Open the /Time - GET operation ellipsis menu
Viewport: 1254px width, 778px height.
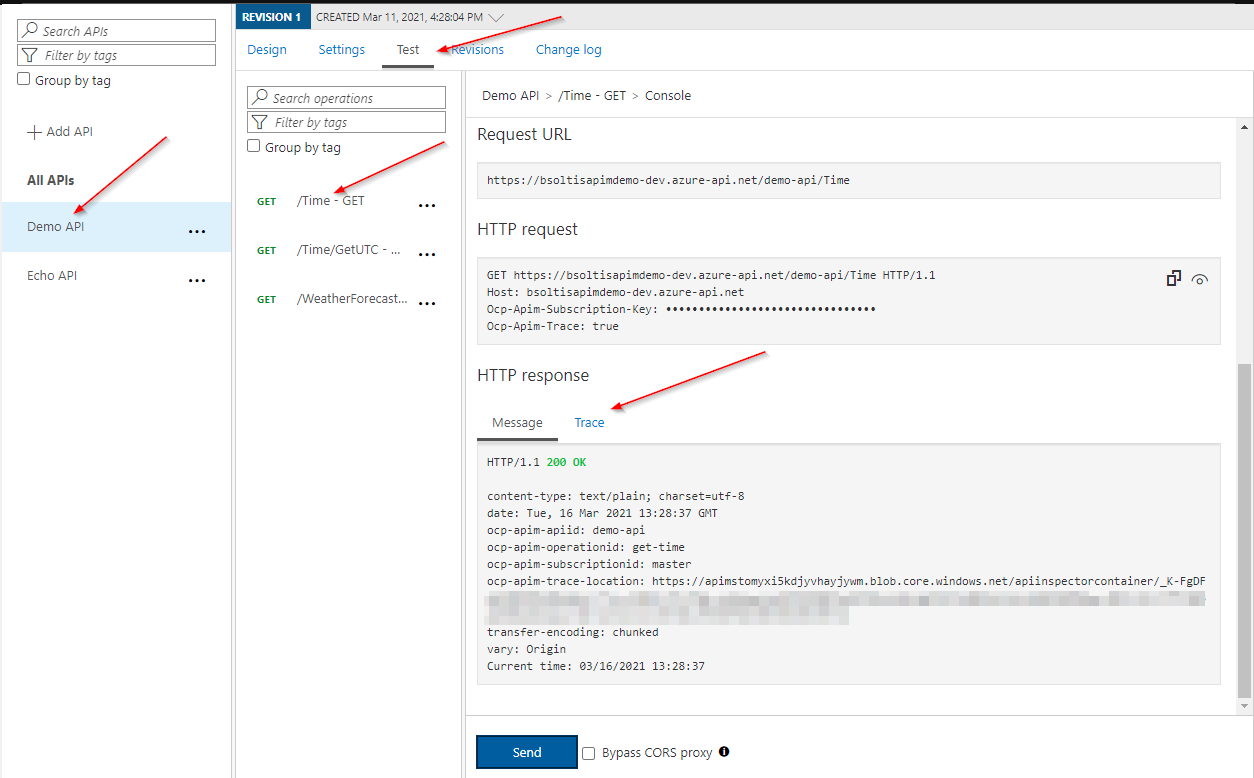coord(427,205)
